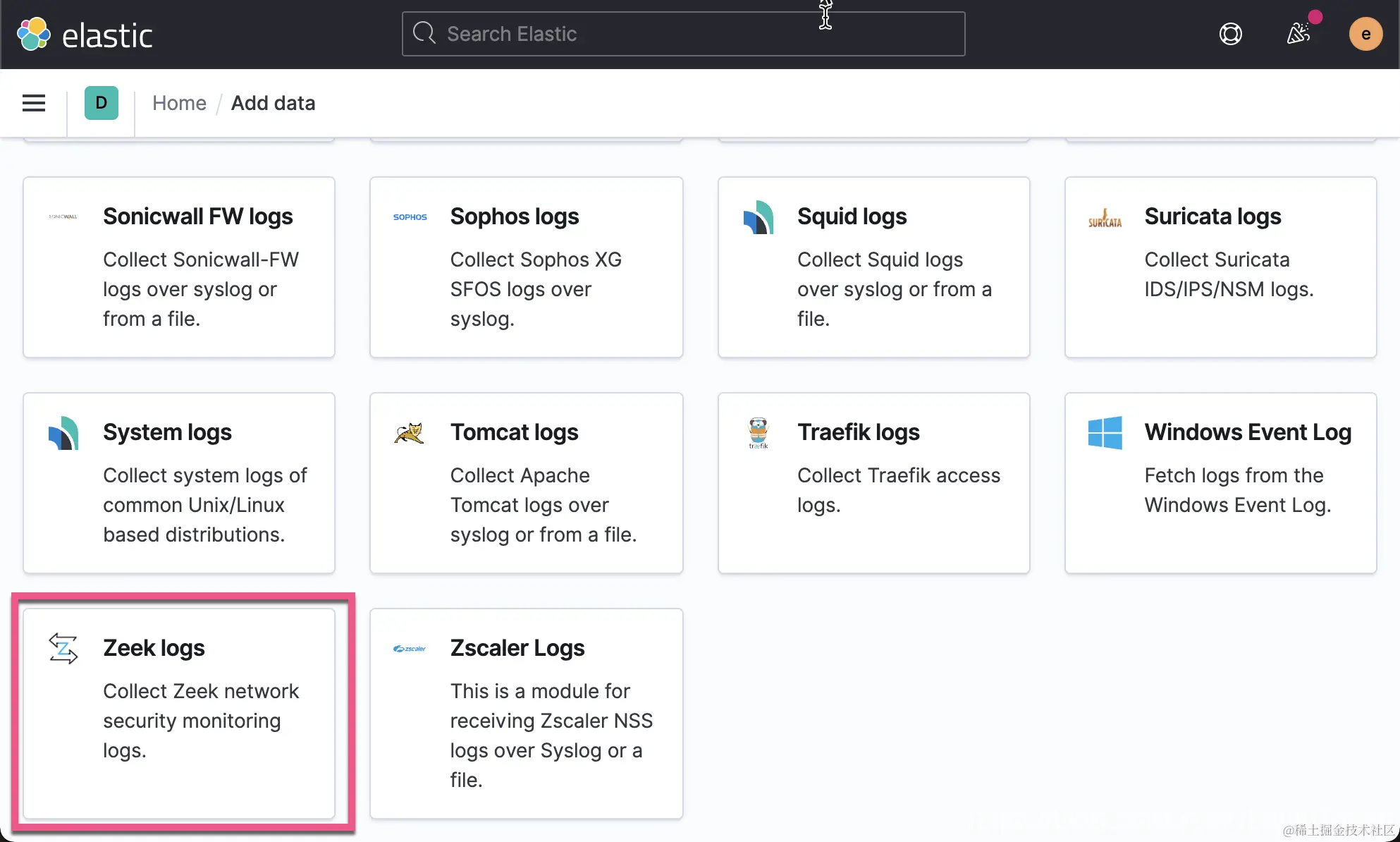Select the Squid logs card

[873, 267]
